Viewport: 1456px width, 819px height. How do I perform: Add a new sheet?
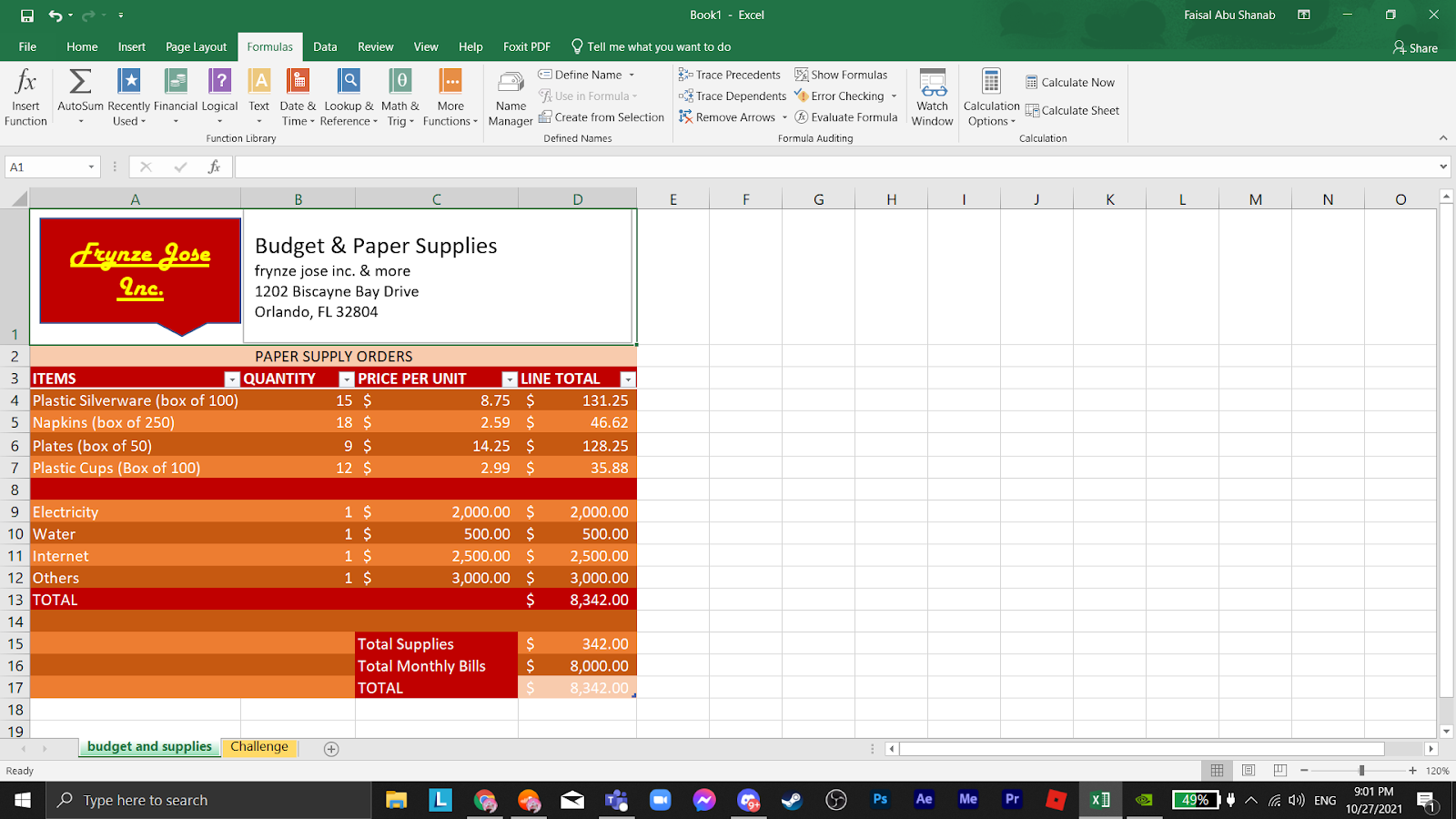[331, 749]
